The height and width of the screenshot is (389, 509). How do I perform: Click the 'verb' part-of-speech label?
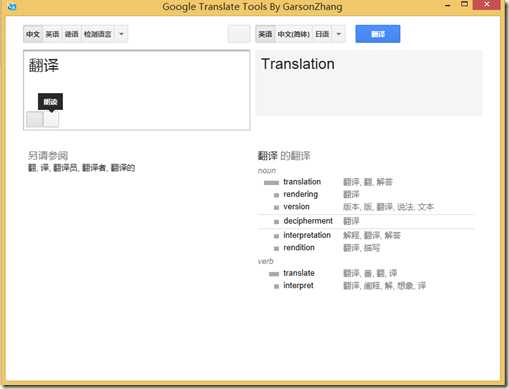[265, 261]
